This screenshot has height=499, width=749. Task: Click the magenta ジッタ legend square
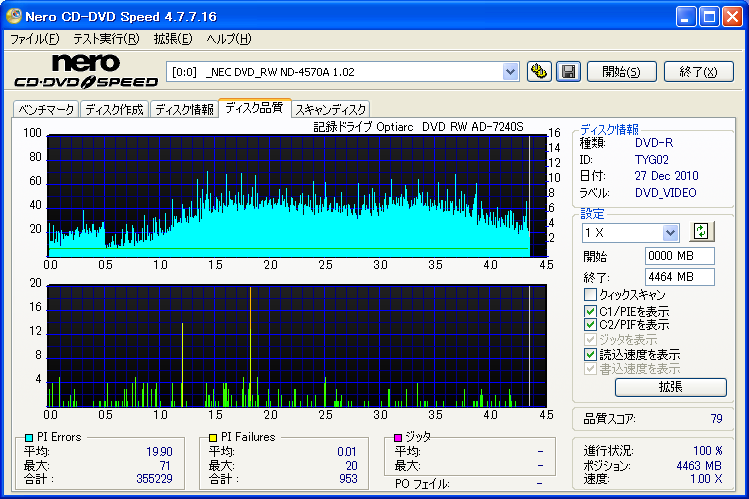pyautogui.click(x=397, y=437)
